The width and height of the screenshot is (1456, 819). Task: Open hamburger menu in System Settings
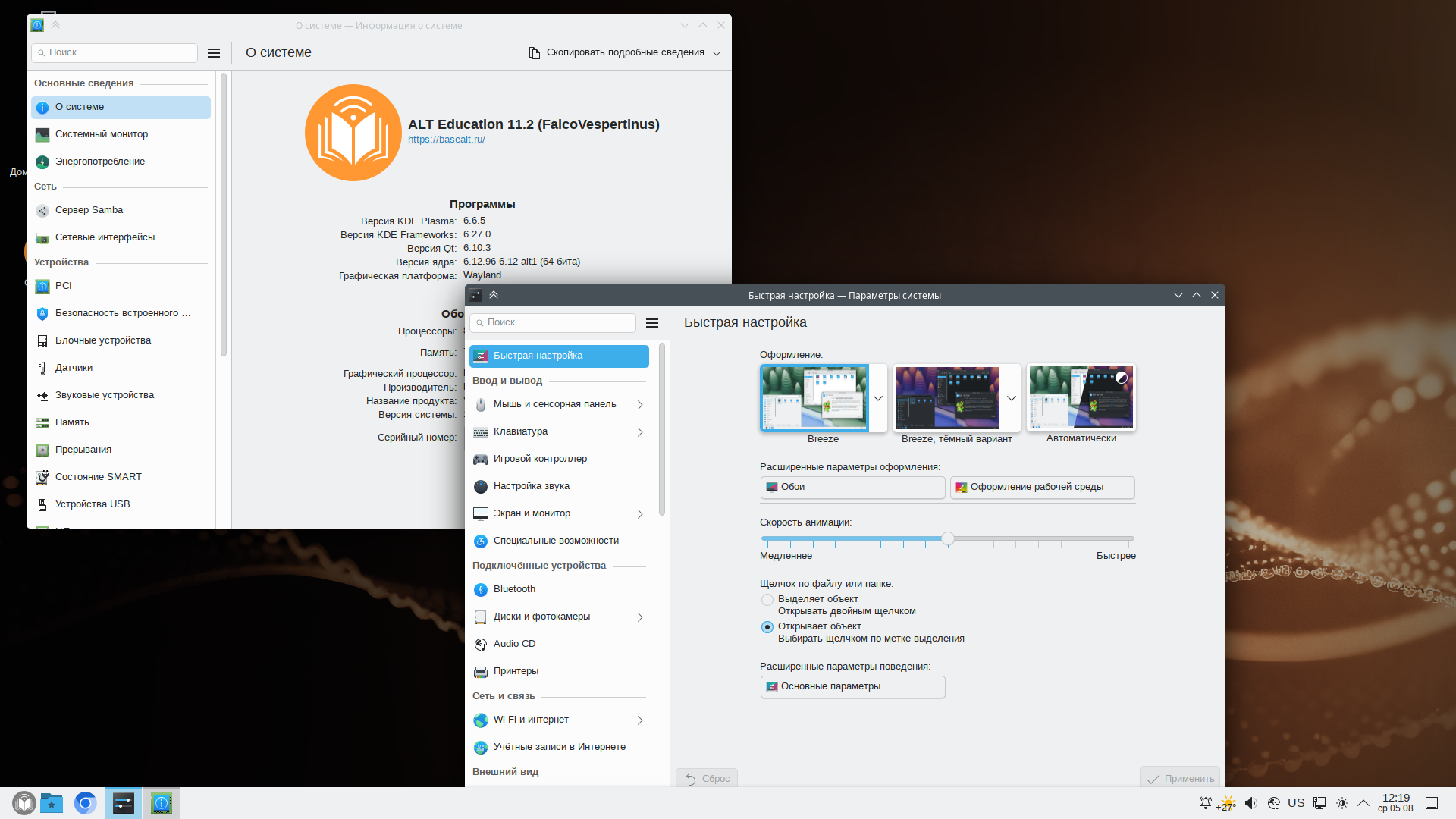(652, 323)
